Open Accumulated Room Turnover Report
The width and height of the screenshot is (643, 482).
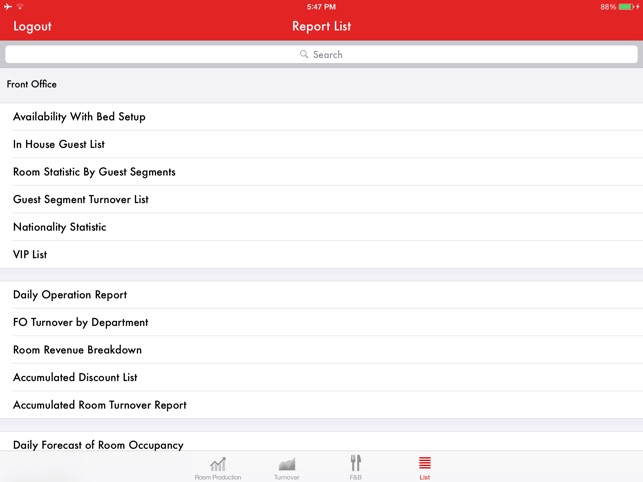coord(322,404)
